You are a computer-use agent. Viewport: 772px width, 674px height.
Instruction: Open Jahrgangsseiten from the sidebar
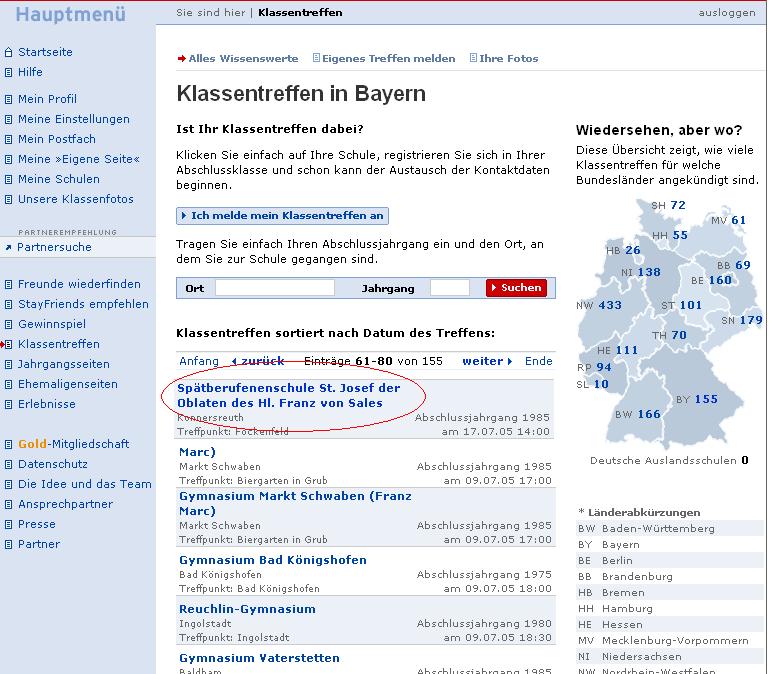click(64, 364)
